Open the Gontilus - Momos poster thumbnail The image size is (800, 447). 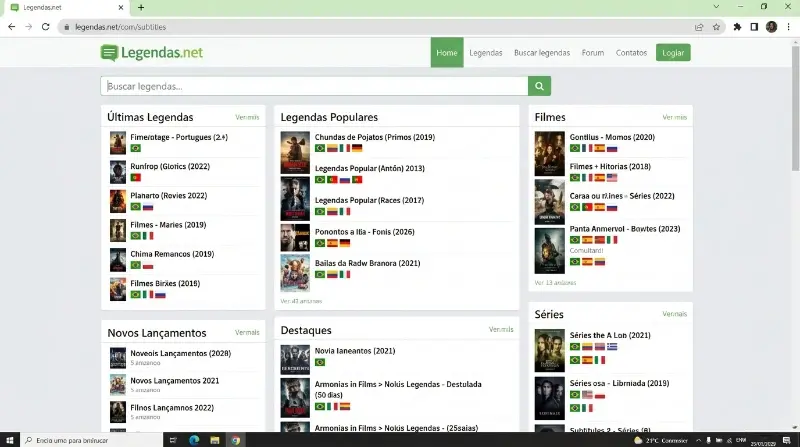click(549, 153)
